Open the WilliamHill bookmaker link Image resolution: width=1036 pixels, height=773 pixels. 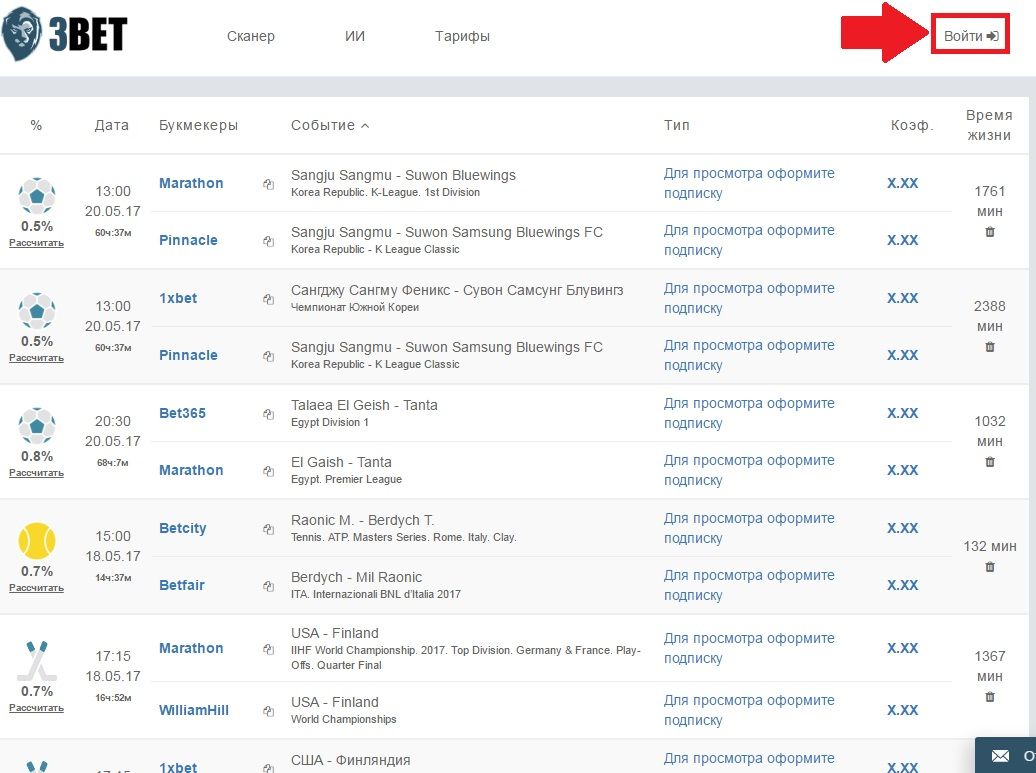pyautogui.click(x=194, y=710)
